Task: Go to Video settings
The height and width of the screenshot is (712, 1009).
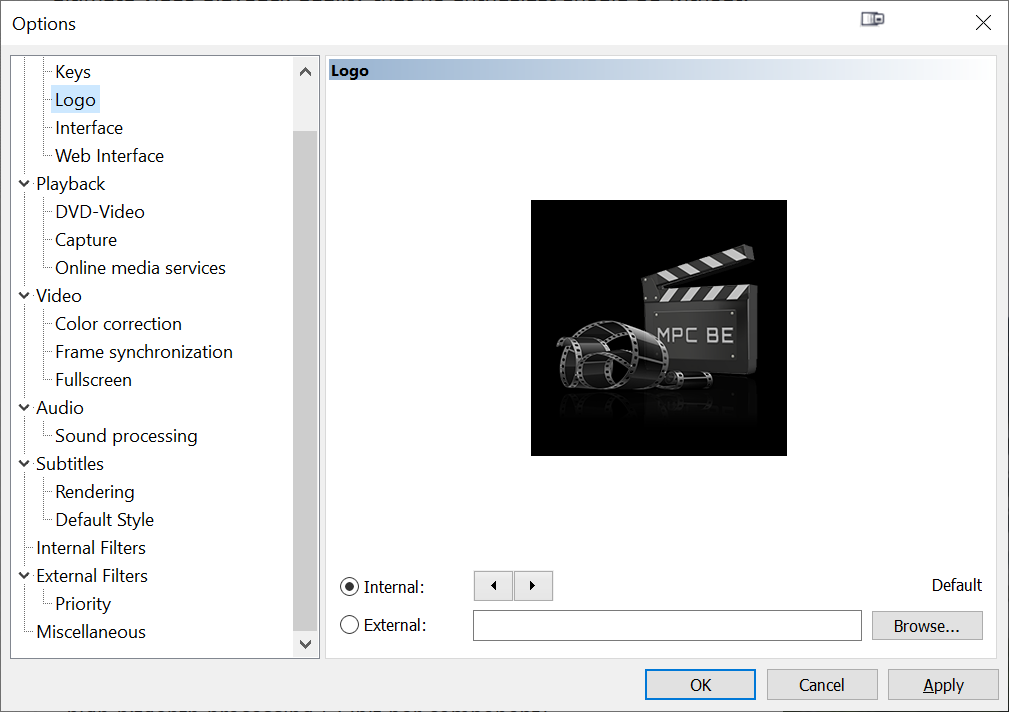Action: point(59,296)
